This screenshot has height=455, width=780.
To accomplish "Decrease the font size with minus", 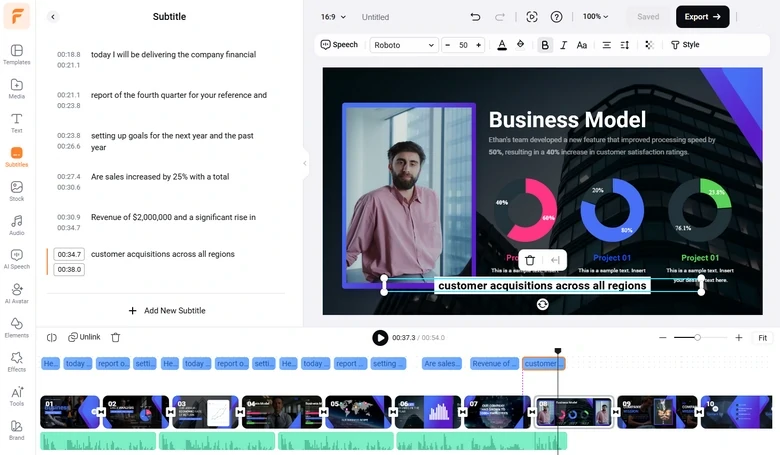I will click(x=447, y=45).
